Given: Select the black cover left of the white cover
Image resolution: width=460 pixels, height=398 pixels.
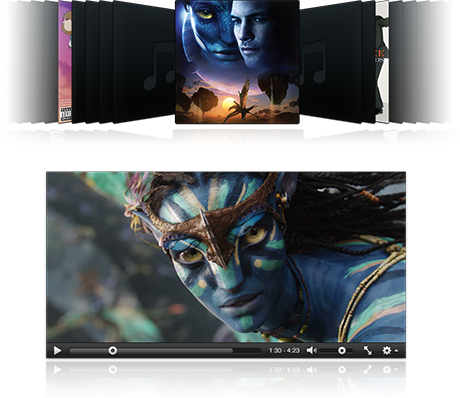Looking at the screenshot, I should pyautogui.click(x=369, y=62).
